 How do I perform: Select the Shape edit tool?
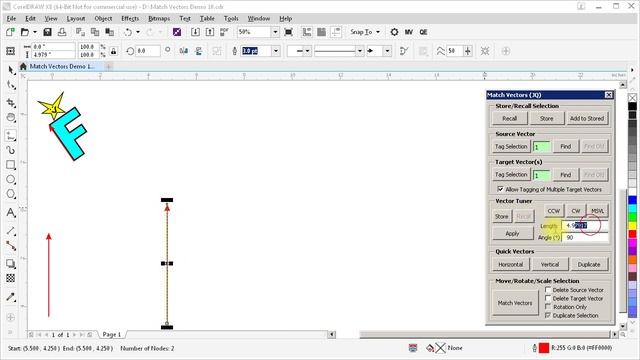(x=11, y=85)
